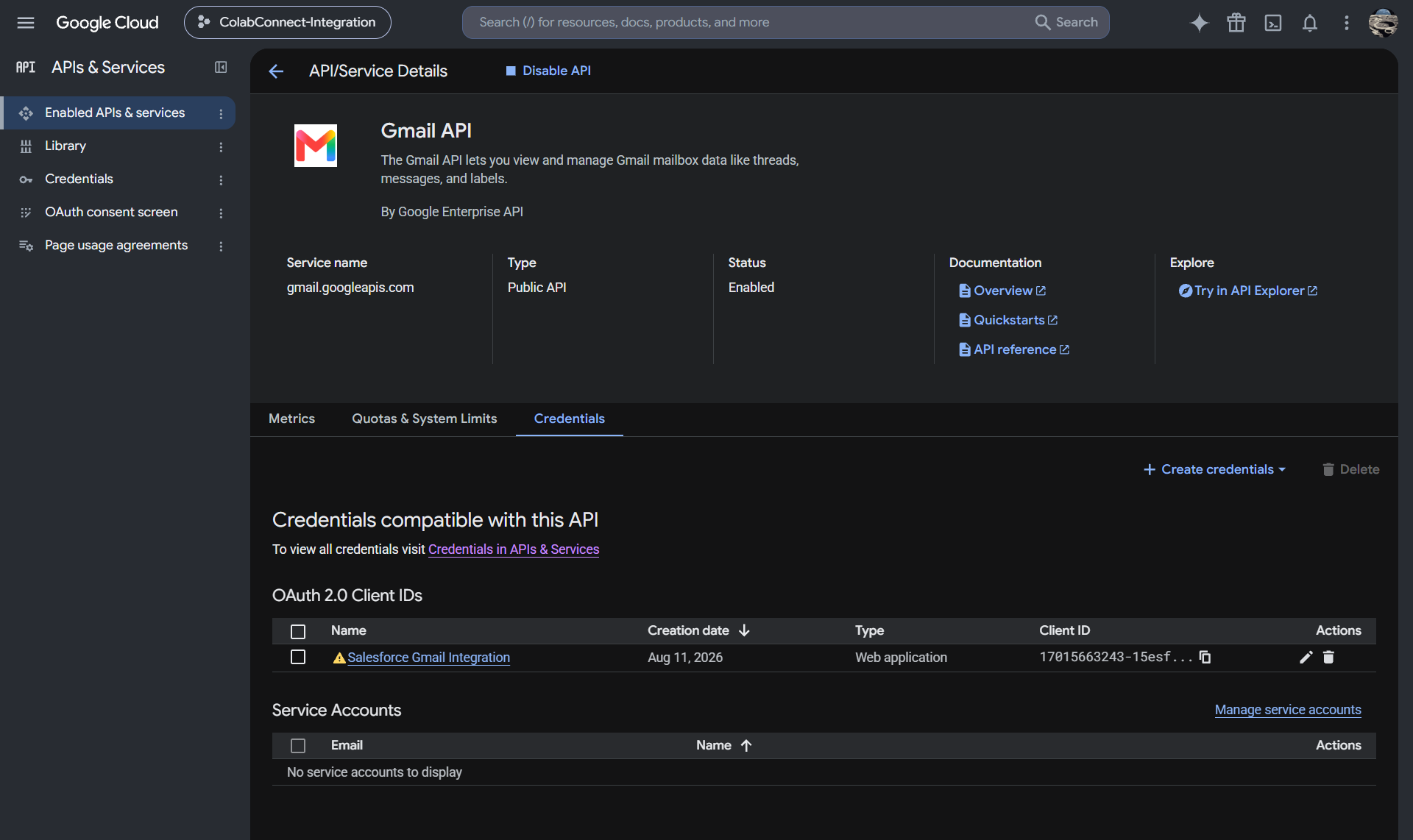The width and height of the screenshot is (1413, 840).
Task: Click the Enabled APIs & services sidebar icon
Action: coord(26,113)
